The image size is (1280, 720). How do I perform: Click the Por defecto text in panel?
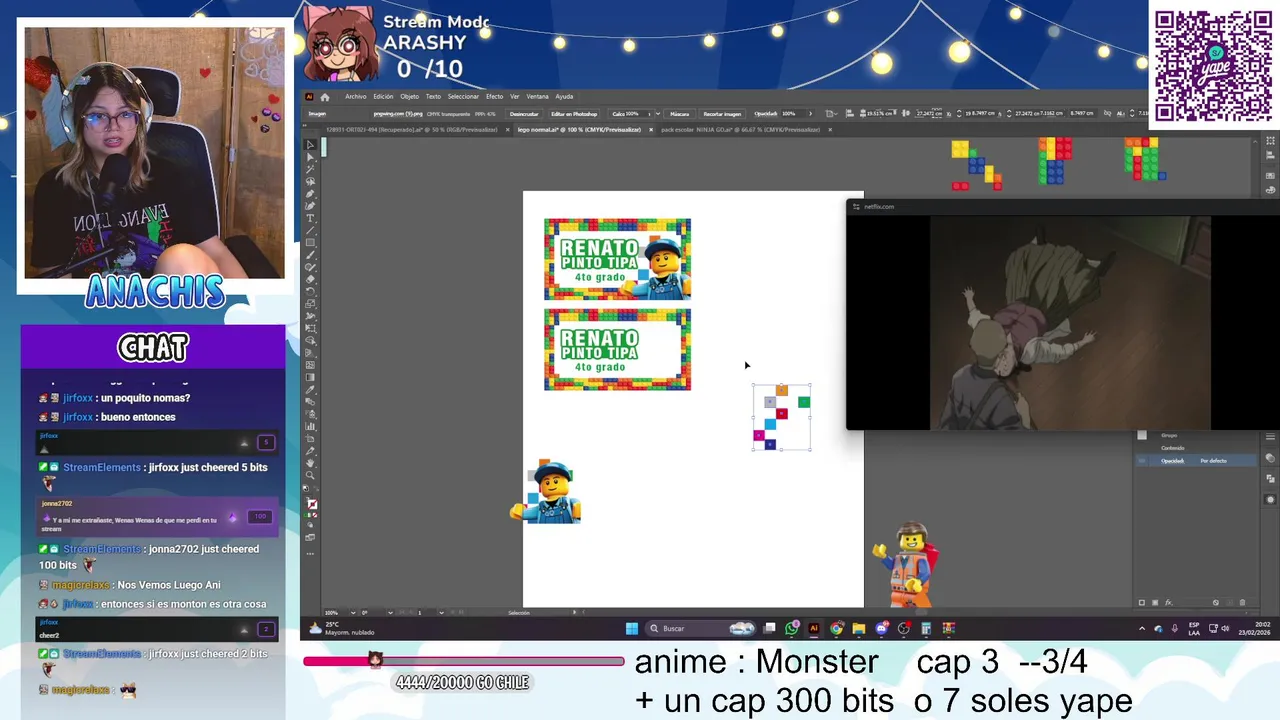[1213, 461]
